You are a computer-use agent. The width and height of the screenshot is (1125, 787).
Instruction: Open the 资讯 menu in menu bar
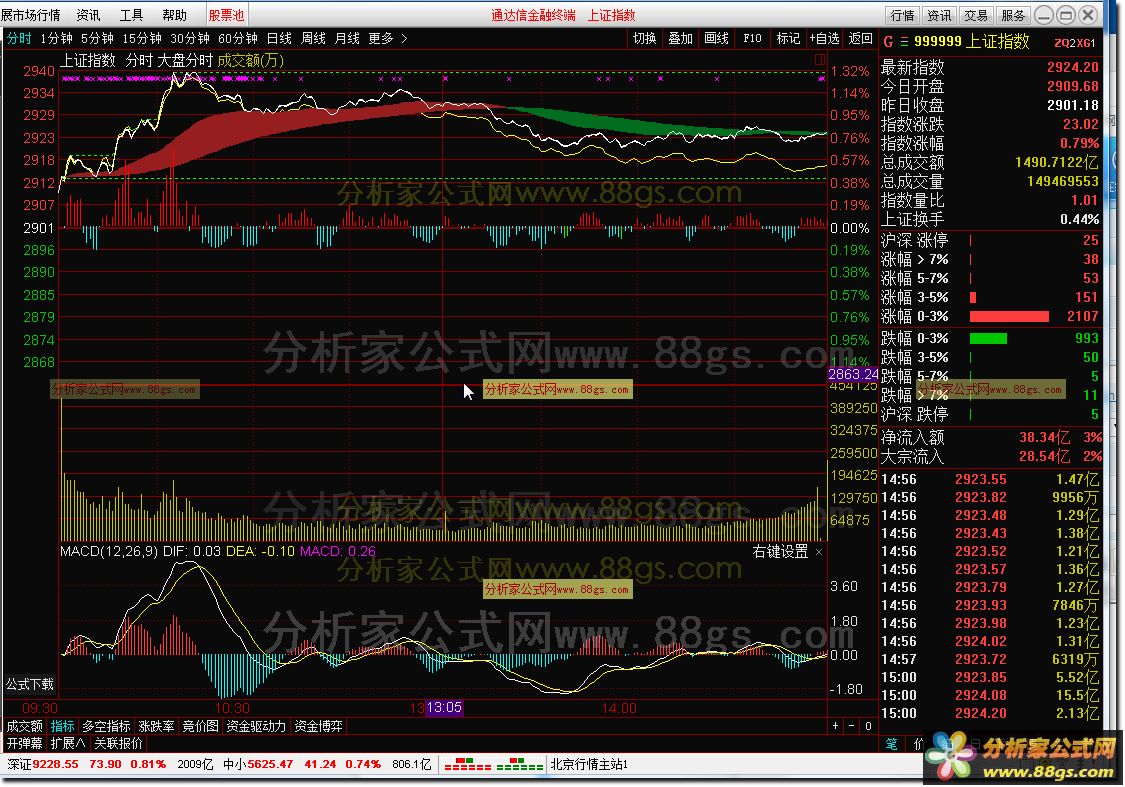(x=88, y=15)
